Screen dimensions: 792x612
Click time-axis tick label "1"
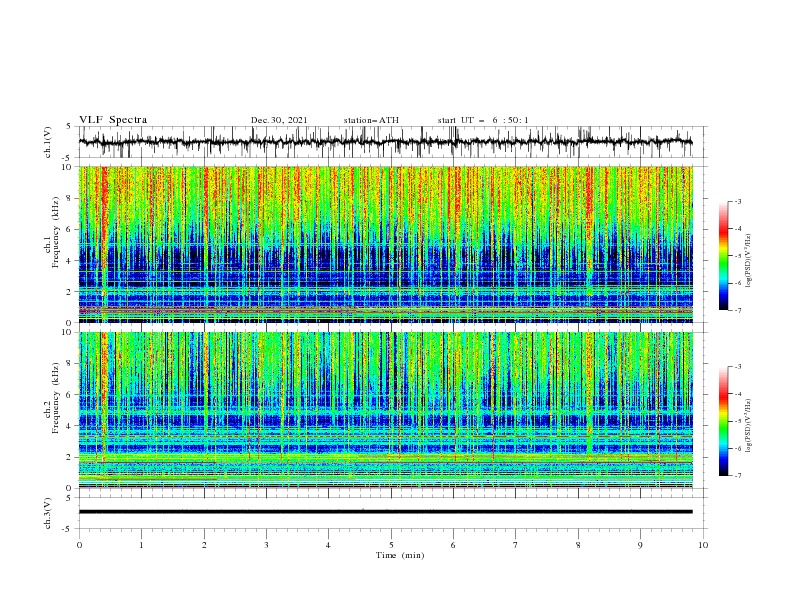tap(141, 545)
